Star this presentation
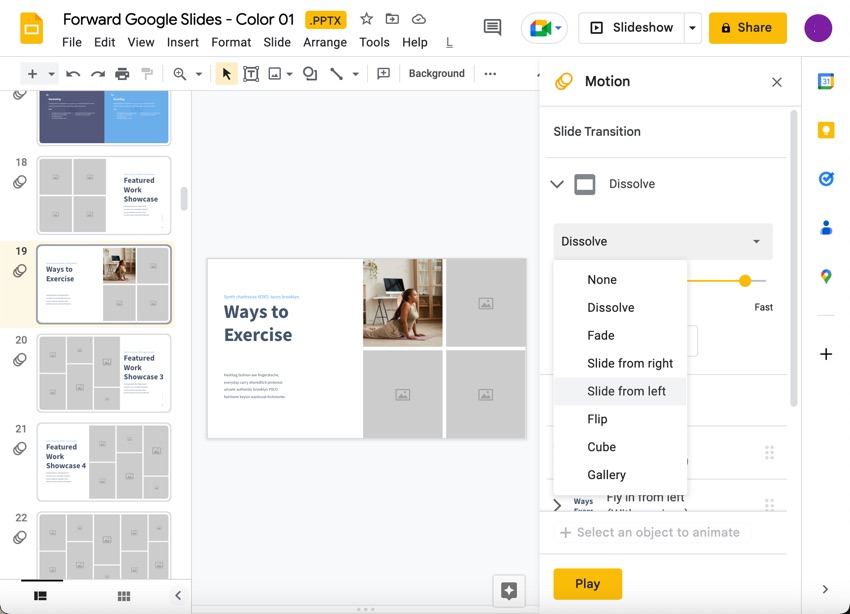 tap(367, 19)
